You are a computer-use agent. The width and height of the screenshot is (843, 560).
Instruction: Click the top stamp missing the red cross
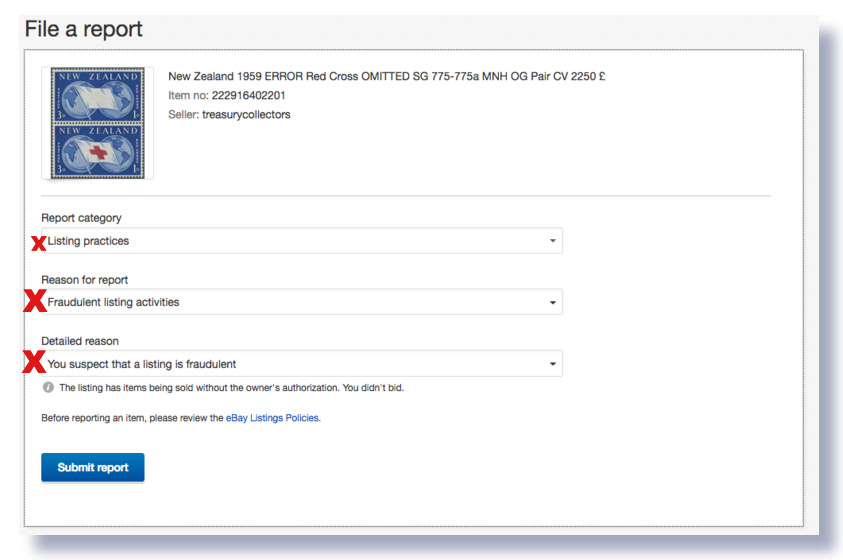pyautogui.click(x=97, y=96)
